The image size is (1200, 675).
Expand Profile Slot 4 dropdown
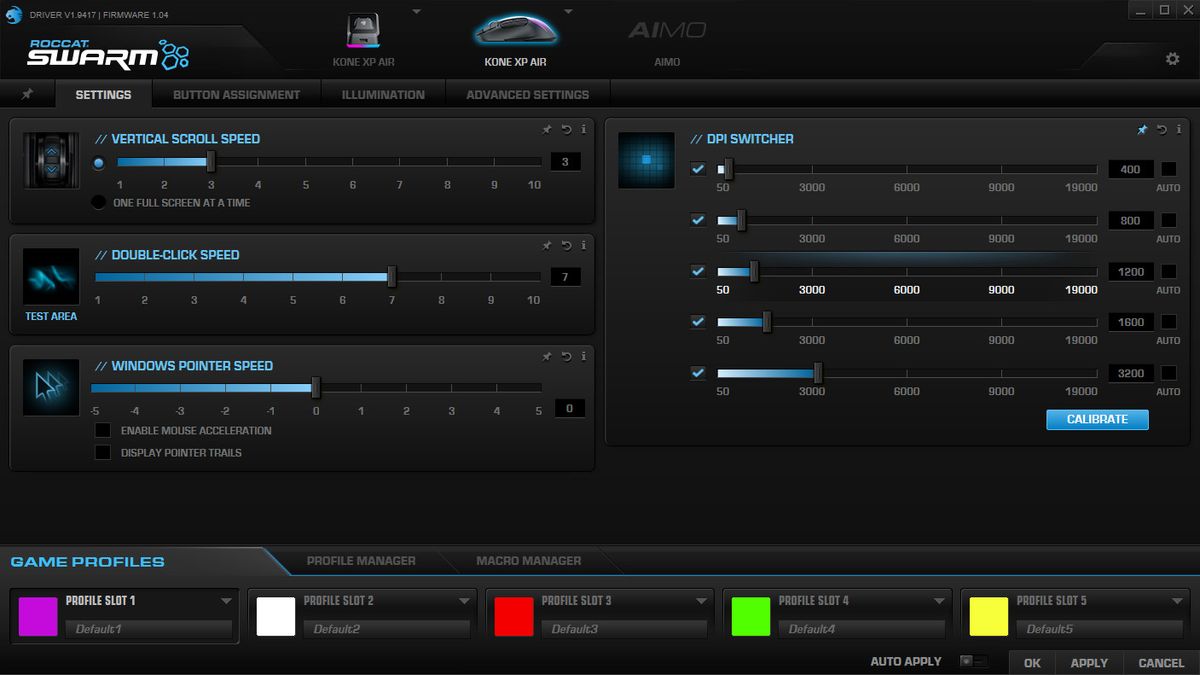[939, 601]
